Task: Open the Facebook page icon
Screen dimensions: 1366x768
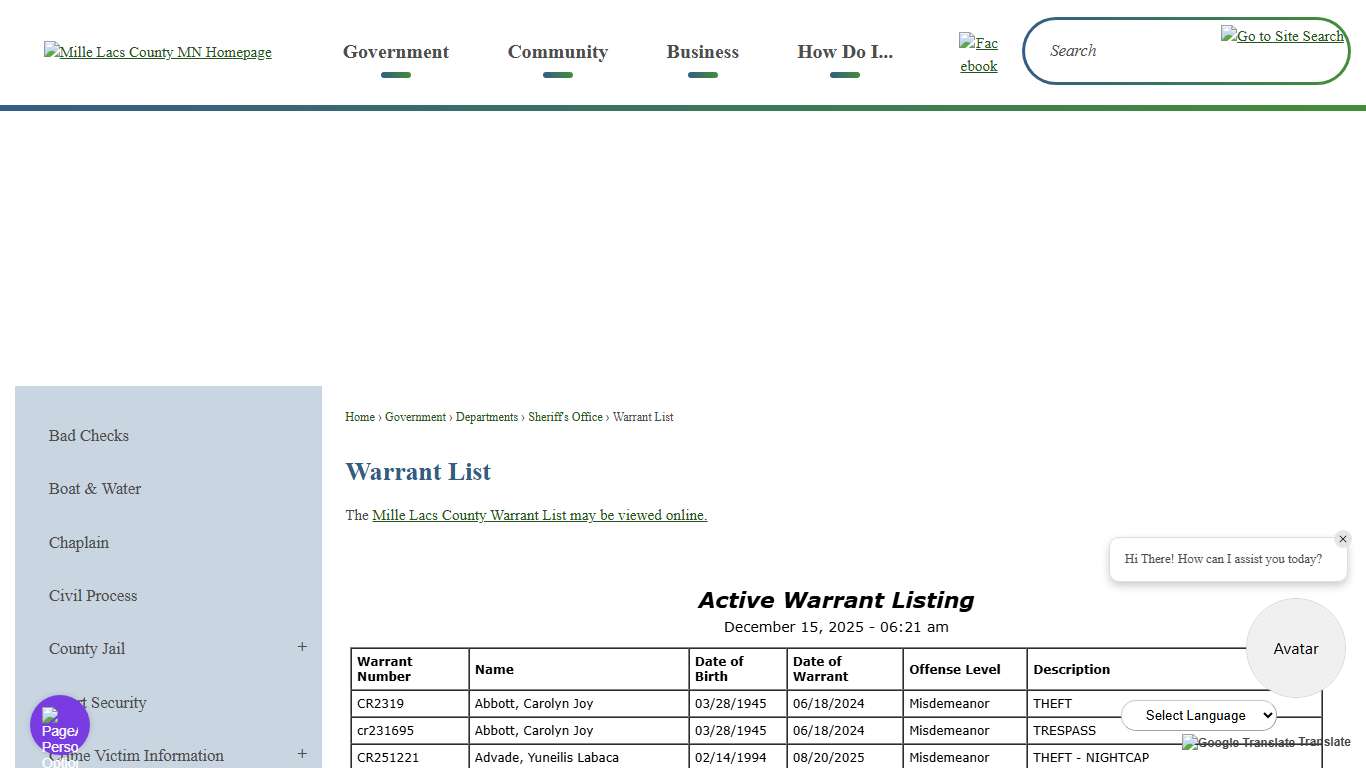Action: 978,53
